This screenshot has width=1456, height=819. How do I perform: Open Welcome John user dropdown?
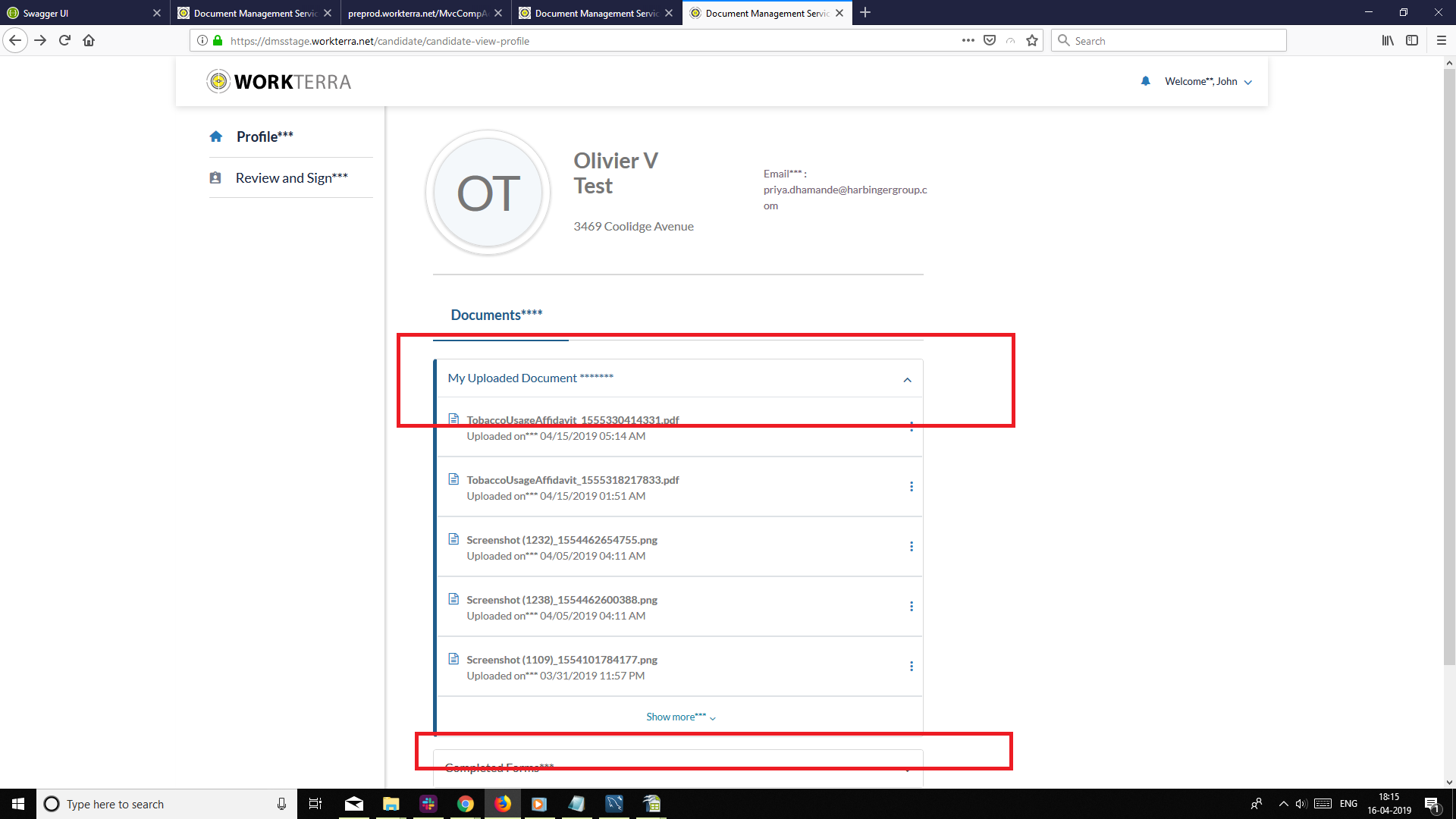pyautogui.click(x=1208, y=81)
